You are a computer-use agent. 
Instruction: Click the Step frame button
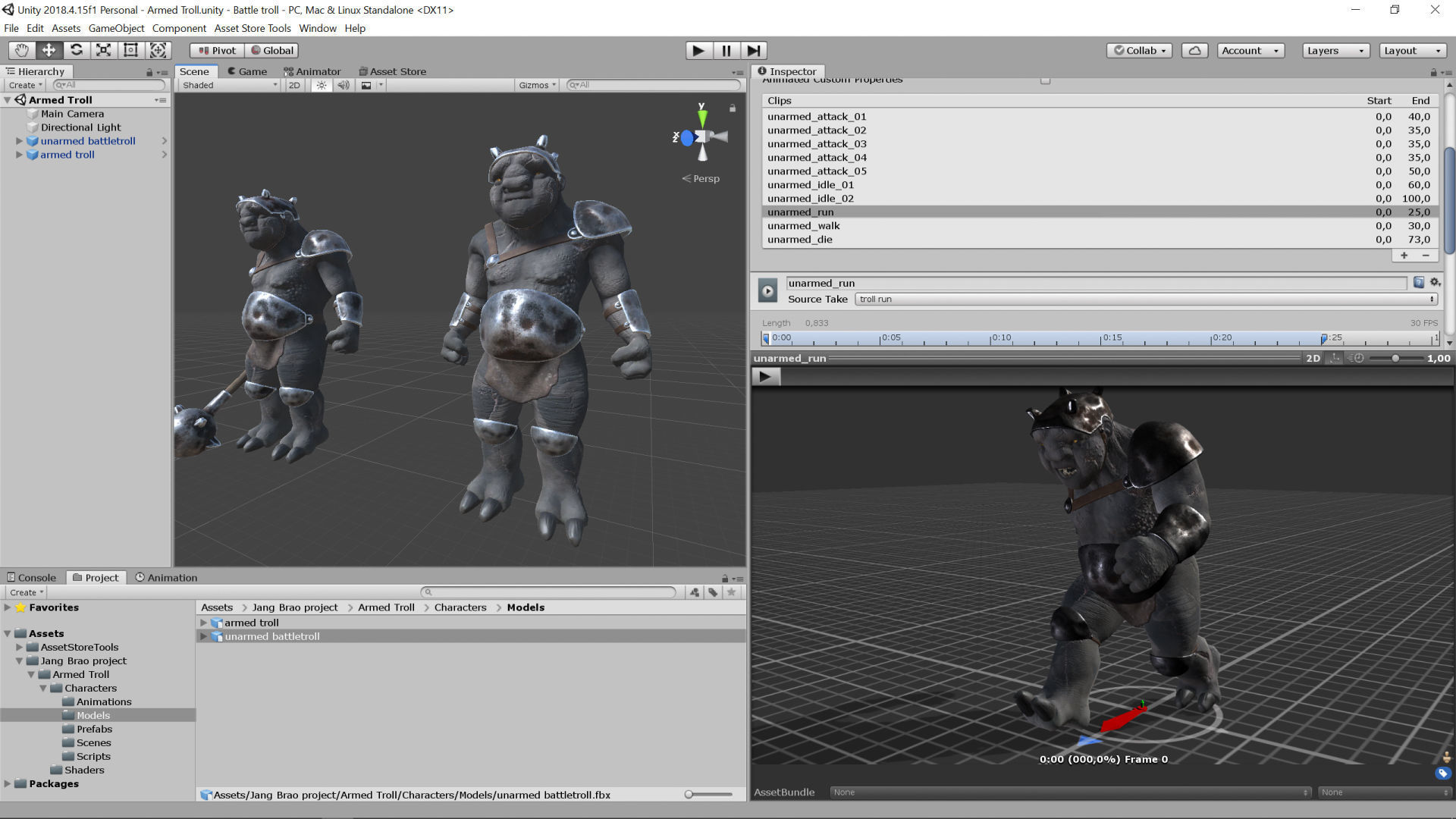coord(753,50)
